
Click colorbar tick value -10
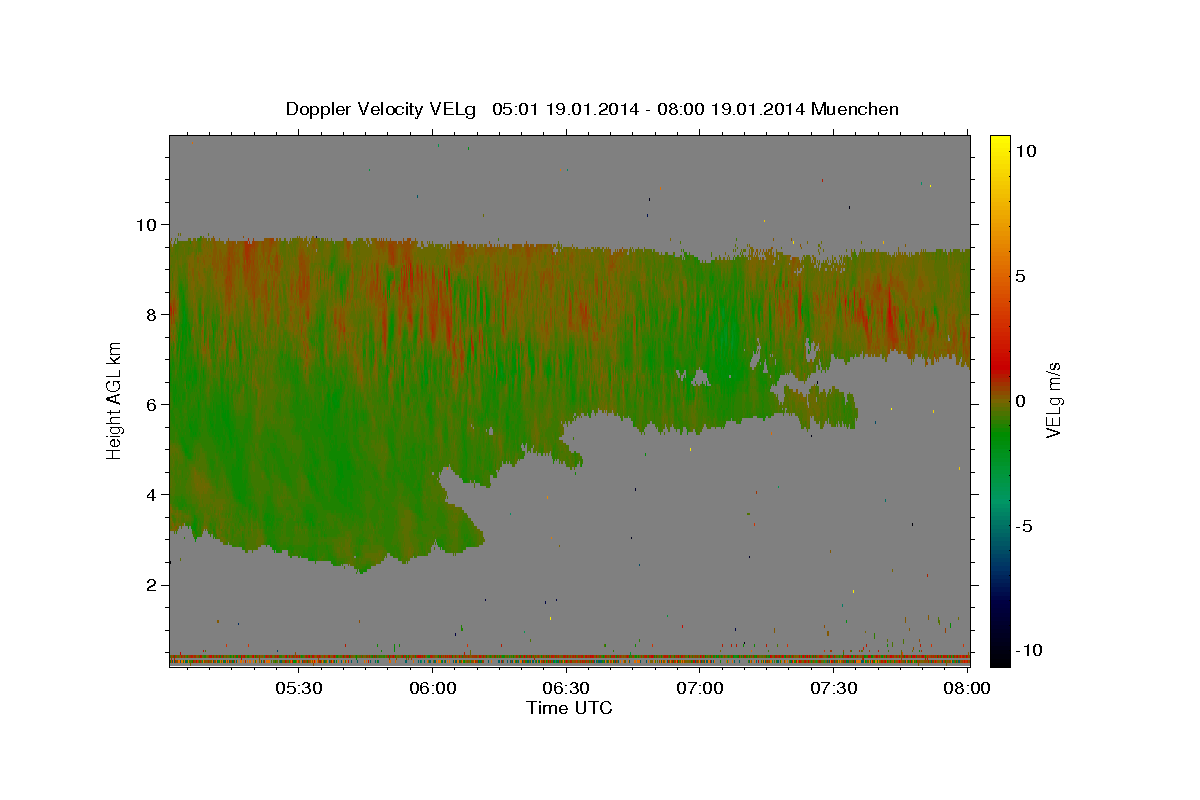pyautogui.click(x=1027, y=650)
